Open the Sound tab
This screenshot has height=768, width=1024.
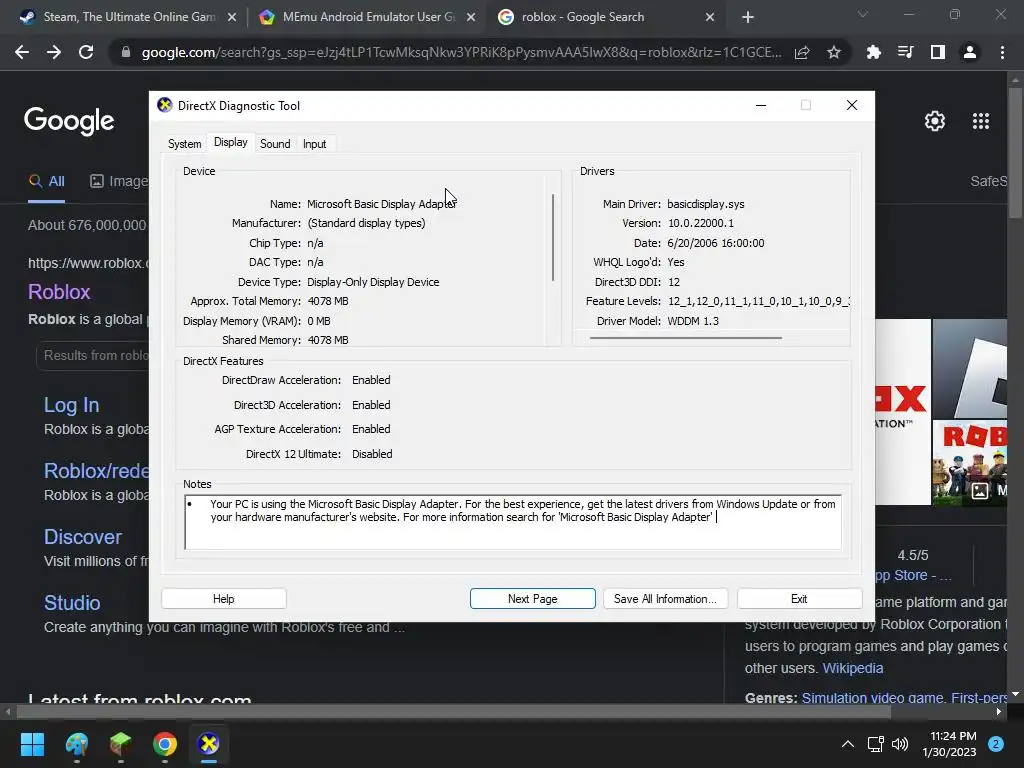point(275,144)
